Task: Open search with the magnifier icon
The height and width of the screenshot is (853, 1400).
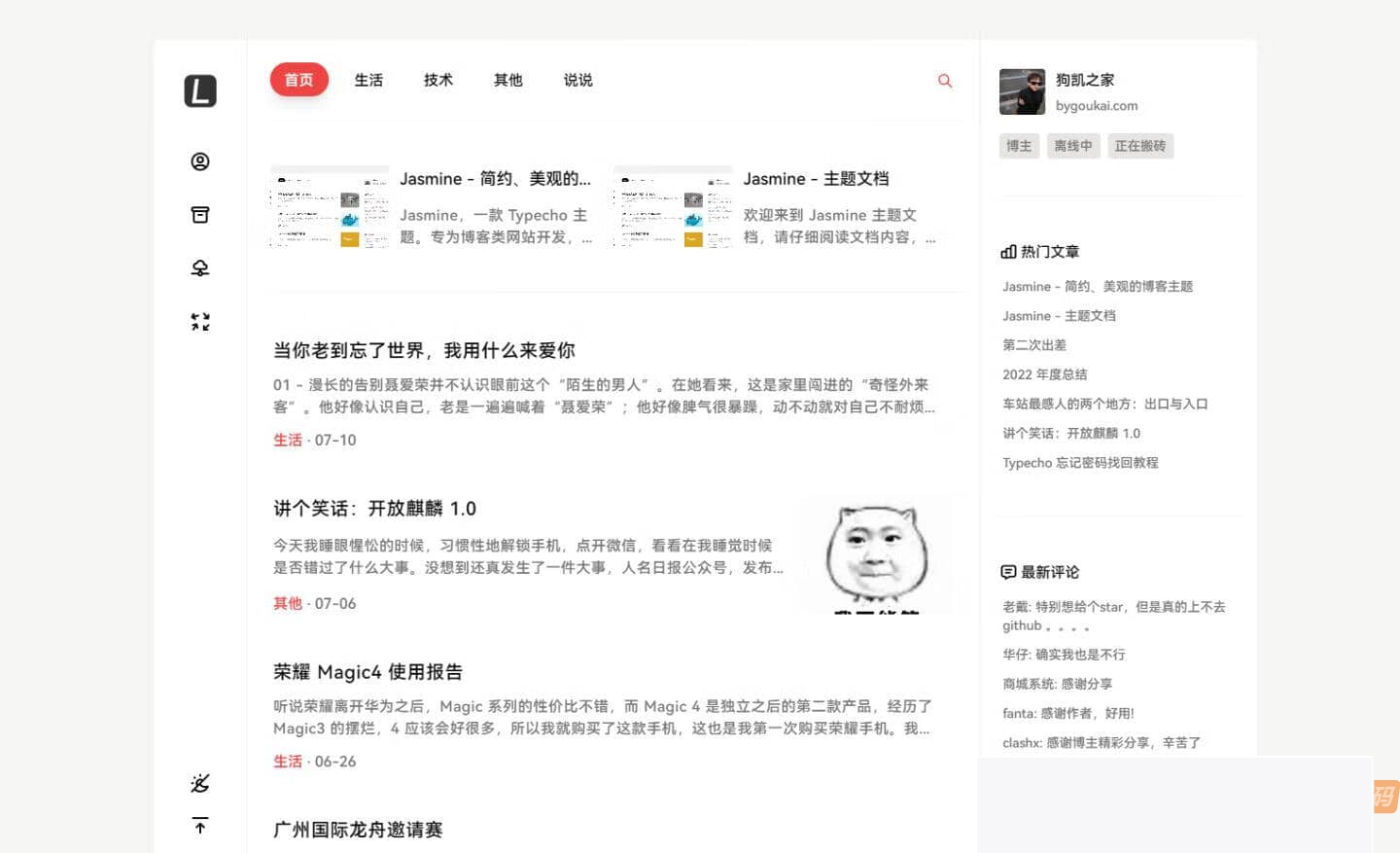Action: (x=944, y=81)
